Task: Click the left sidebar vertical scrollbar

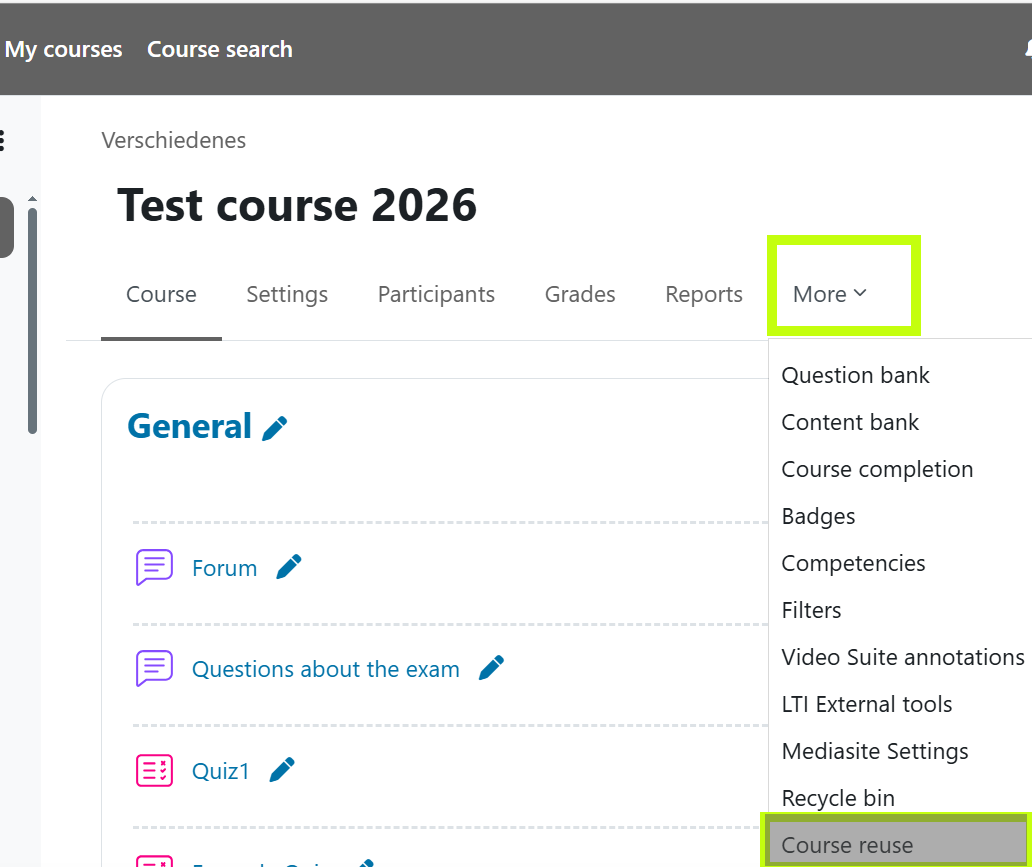Action: (32, 320)
